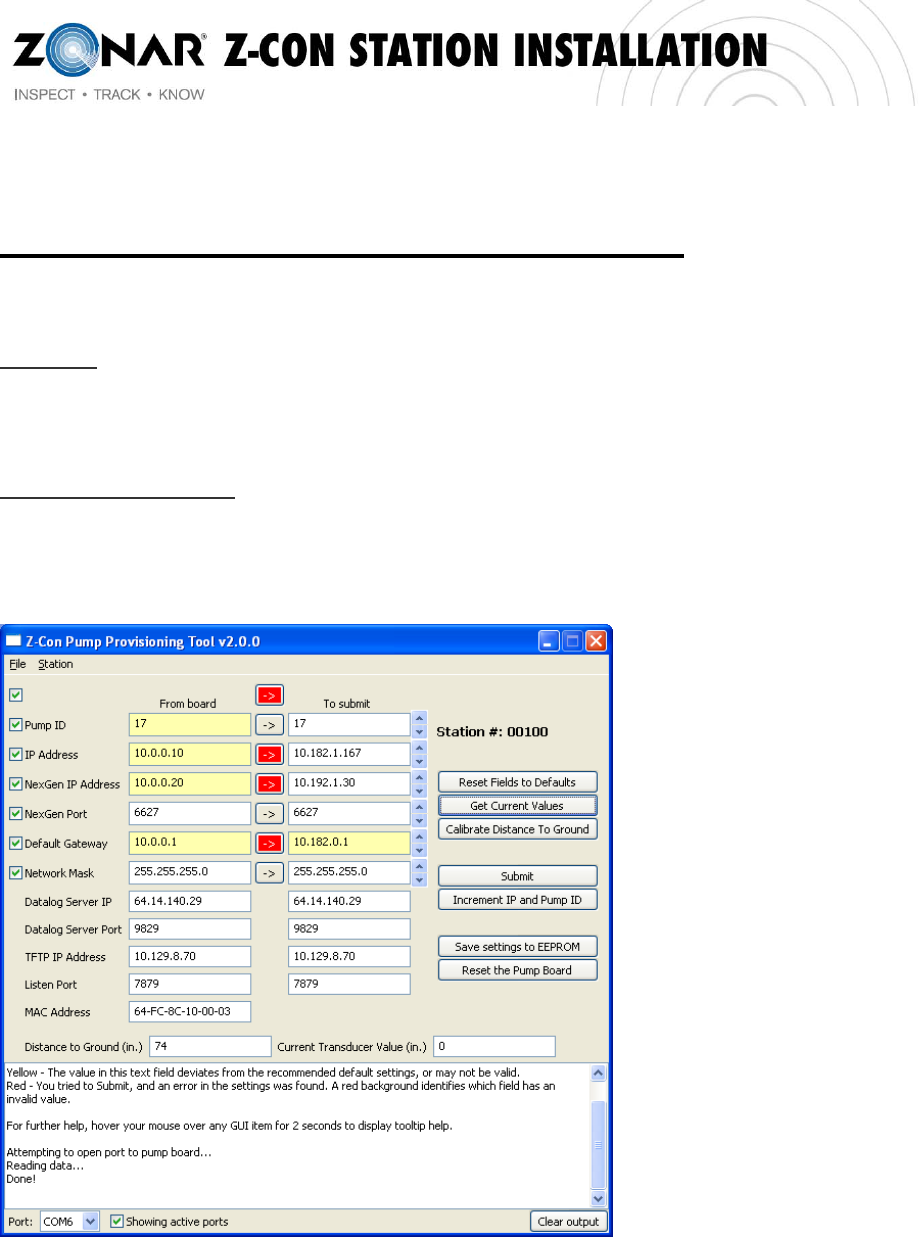This screenshot has width=921, height=1237.
Task: Click the window title bar icon
Action: tap(14, 641)
